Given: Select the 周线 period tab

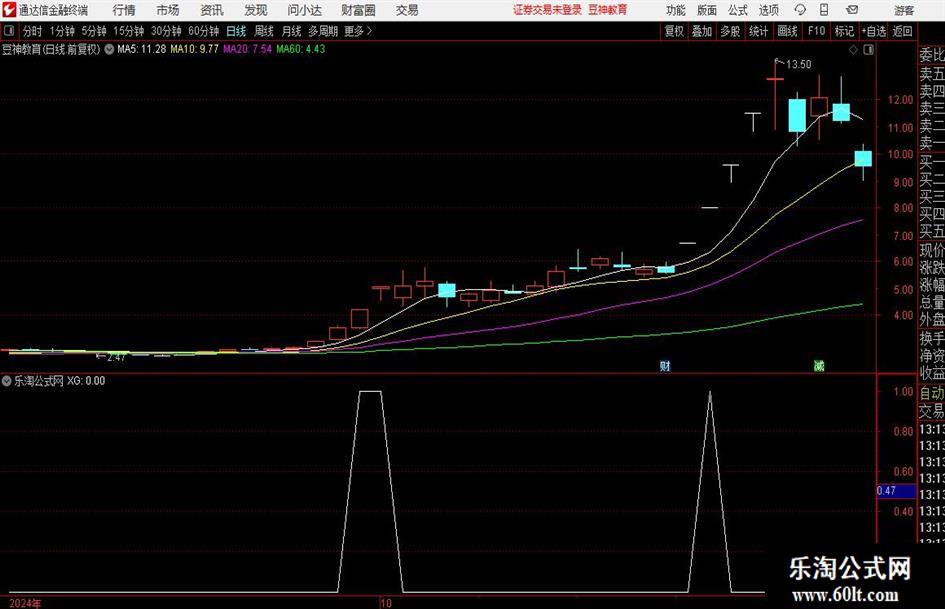Looking at the screenshot, I should coord(264,31).
